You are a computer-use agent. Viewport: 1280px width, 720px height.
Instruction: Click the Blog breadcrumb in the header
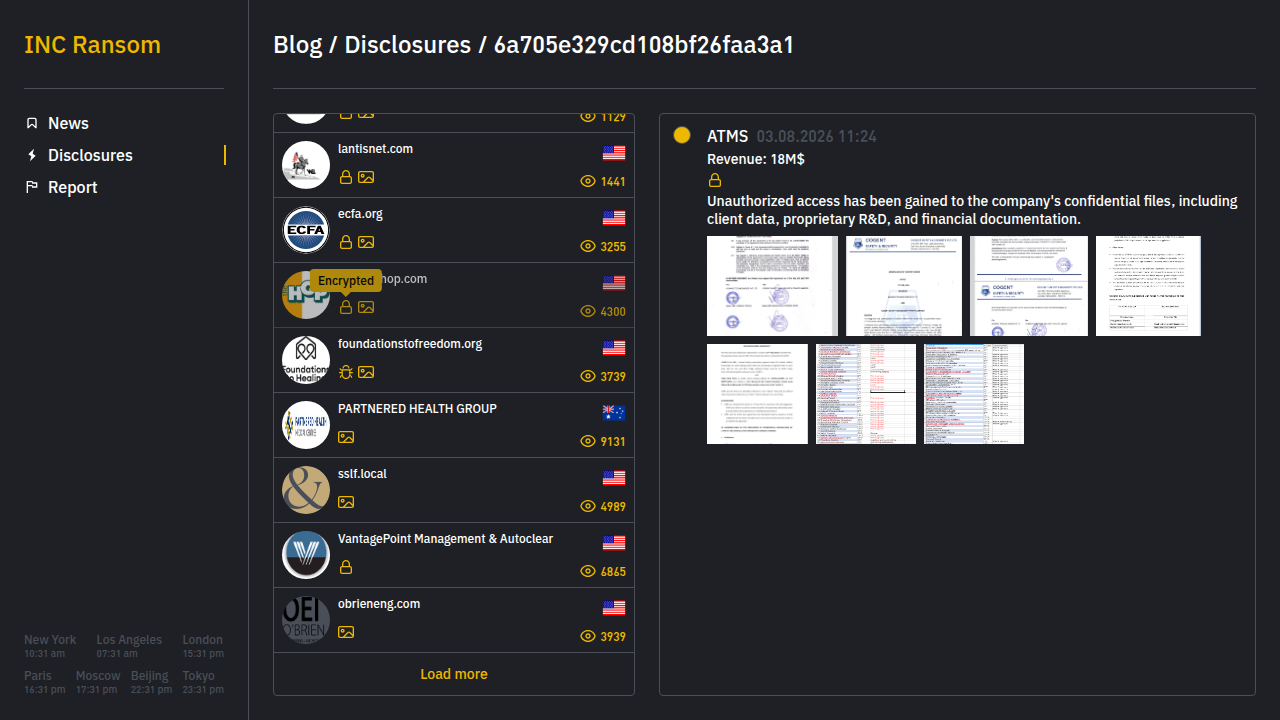[298, 45]
